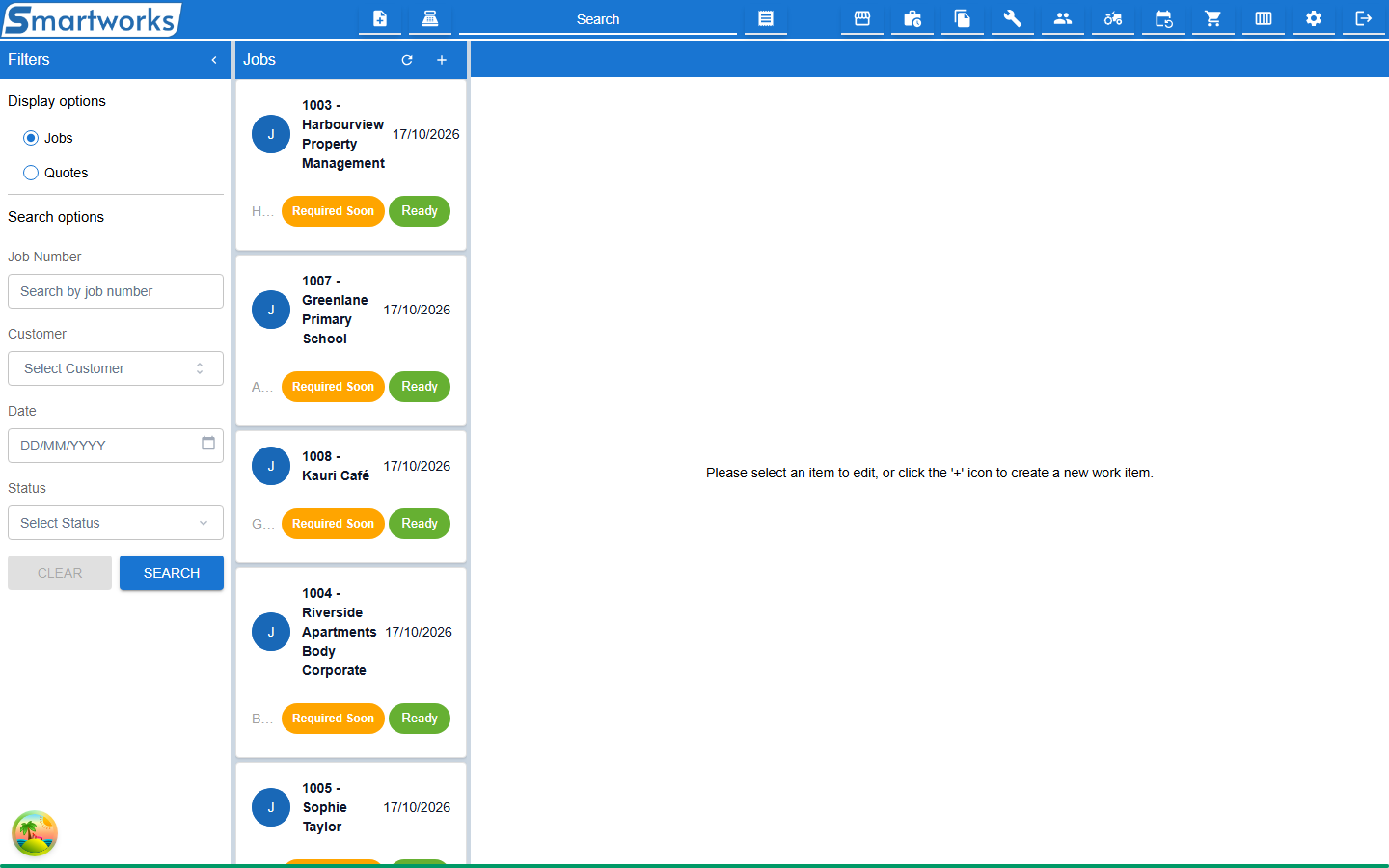Image resolution: width=1389 pixels, height=868 pixels.
Task: Open job 1003 Harbourview Property Management
Action: tap(351, 165)
